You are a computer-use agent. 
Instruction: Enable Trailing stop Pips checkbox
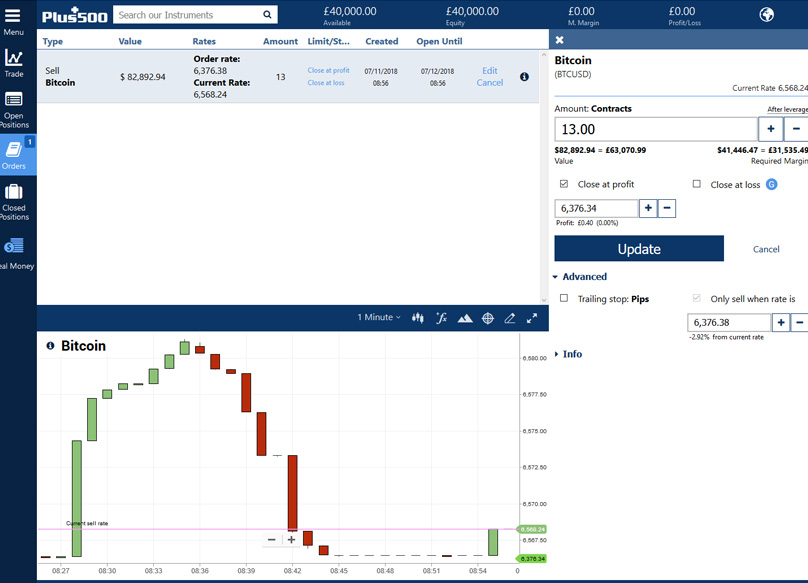[564, 298]
